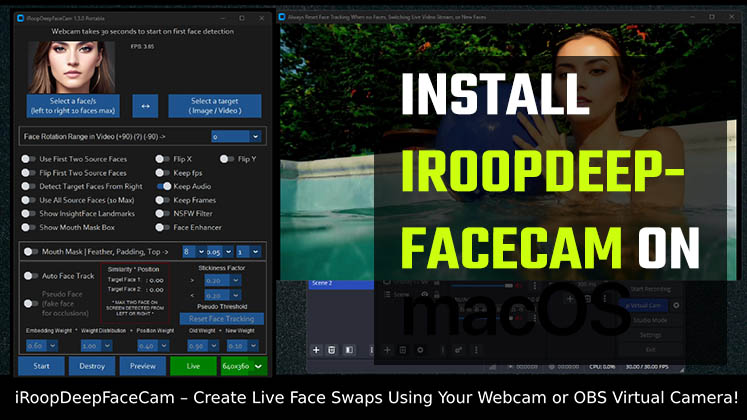The image size is (747, 420).
Task: Click the live face swap video preview
Action: click(x=508, y=152)
